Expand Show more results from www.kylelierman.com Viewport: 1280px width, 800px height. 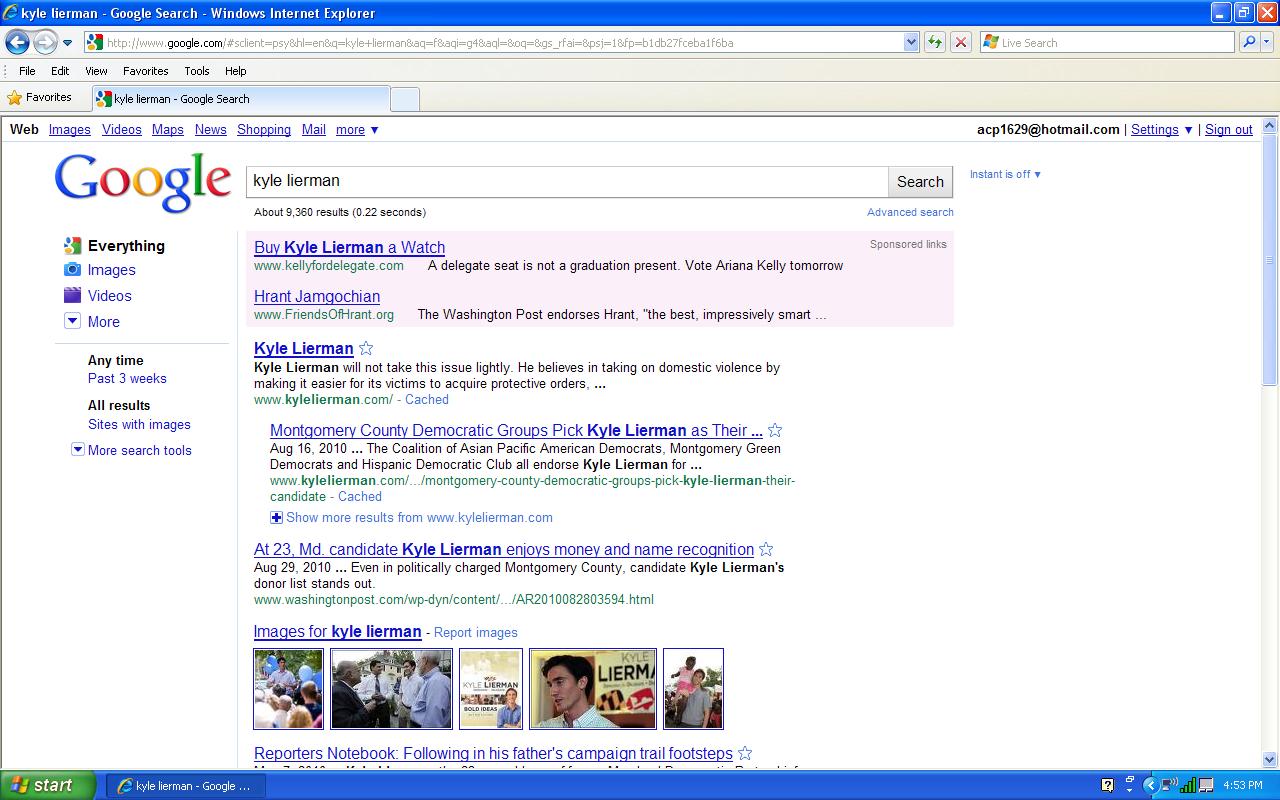[x=411, y=517]
